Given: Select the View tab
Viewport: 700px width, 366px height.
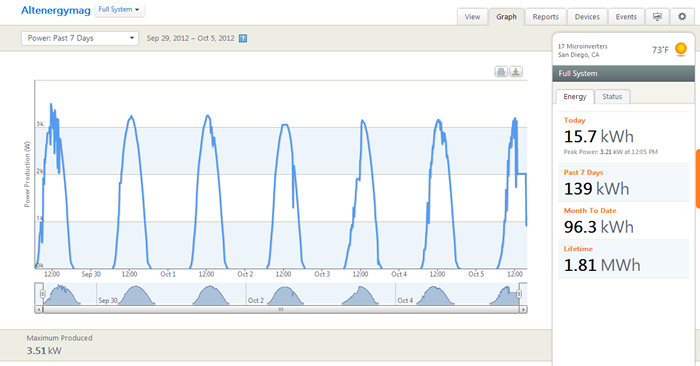Looking at the screenshot, I should [472, 17].
